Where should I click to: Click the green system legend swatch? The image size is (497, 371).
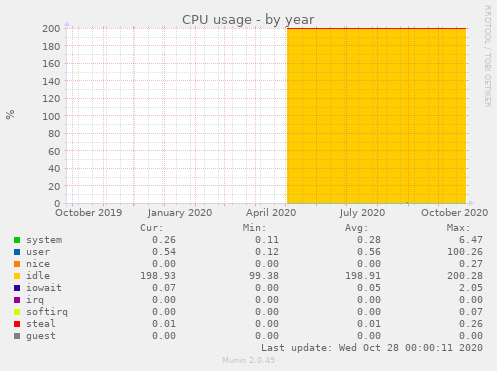point(17,240)
